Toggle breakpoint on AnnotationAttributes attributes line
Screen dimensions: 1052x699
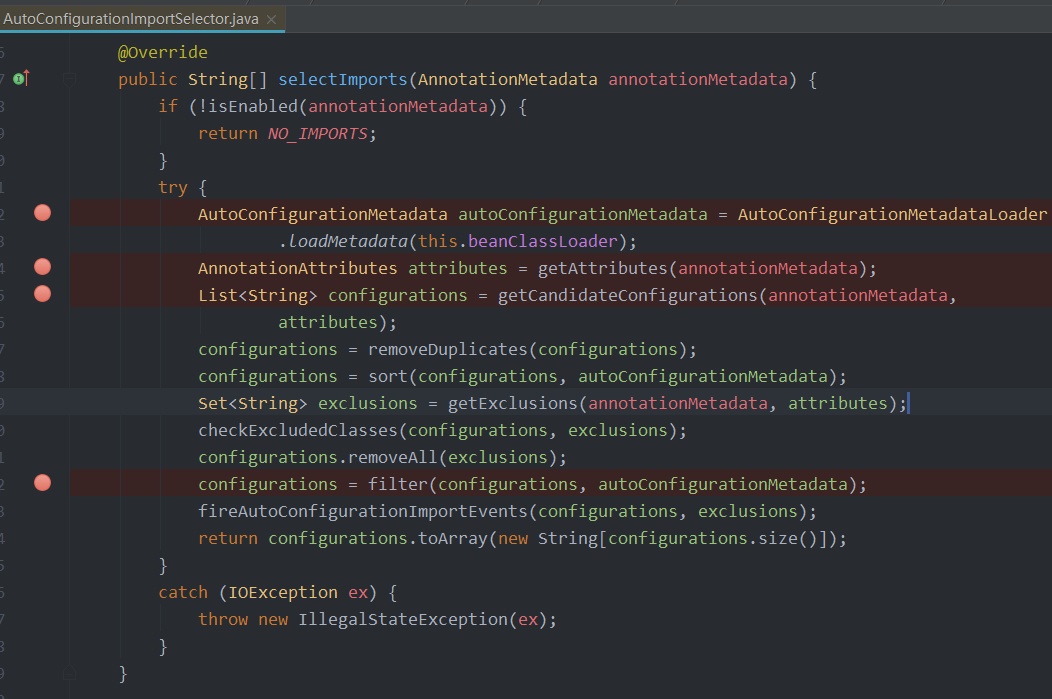[42, 267]
